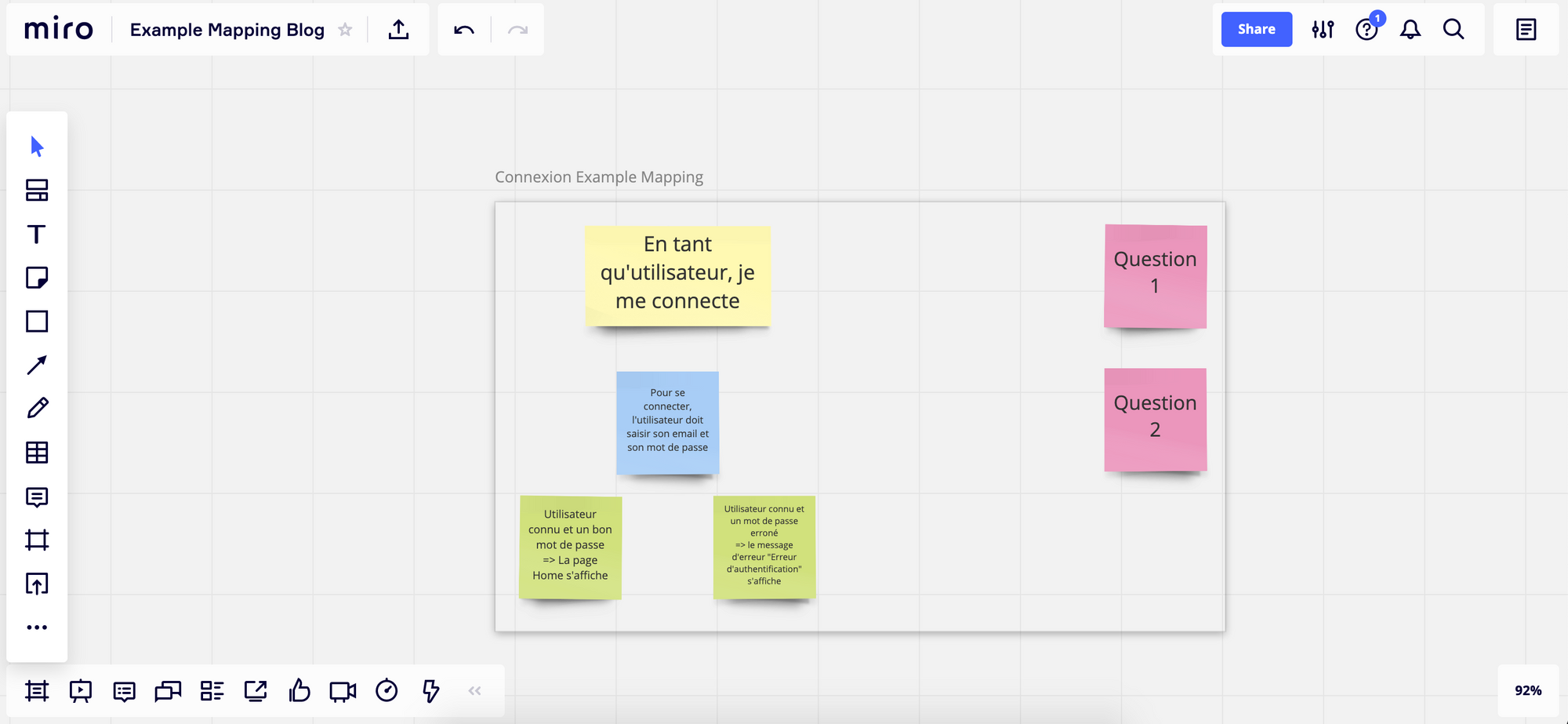Toggle favorite star on Example Mapping Blog
The image size is (1568, 724).
pos(345,30)
